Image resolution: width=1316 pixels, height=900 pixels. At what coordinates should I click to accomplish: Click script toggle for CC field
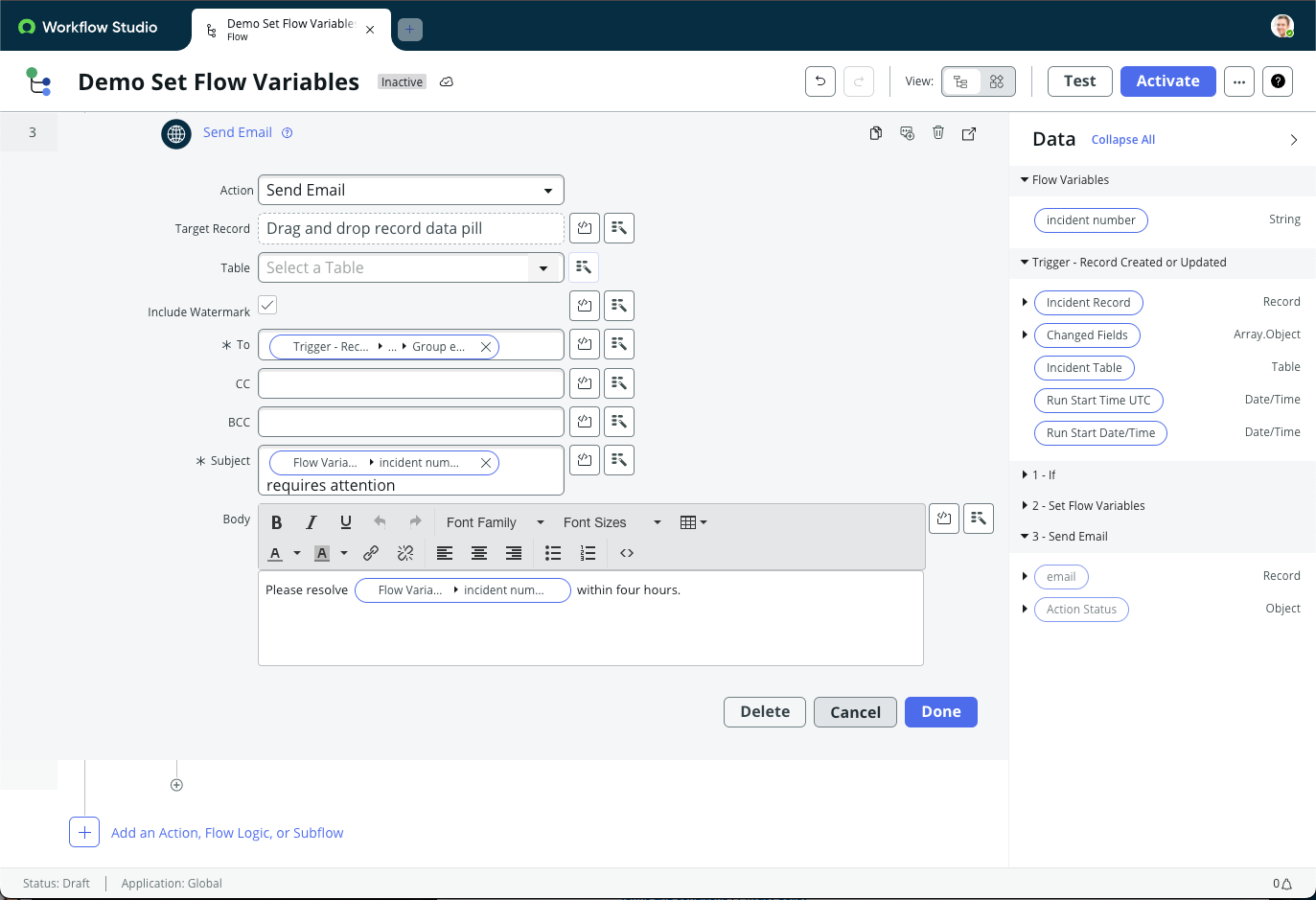(585, 383)
